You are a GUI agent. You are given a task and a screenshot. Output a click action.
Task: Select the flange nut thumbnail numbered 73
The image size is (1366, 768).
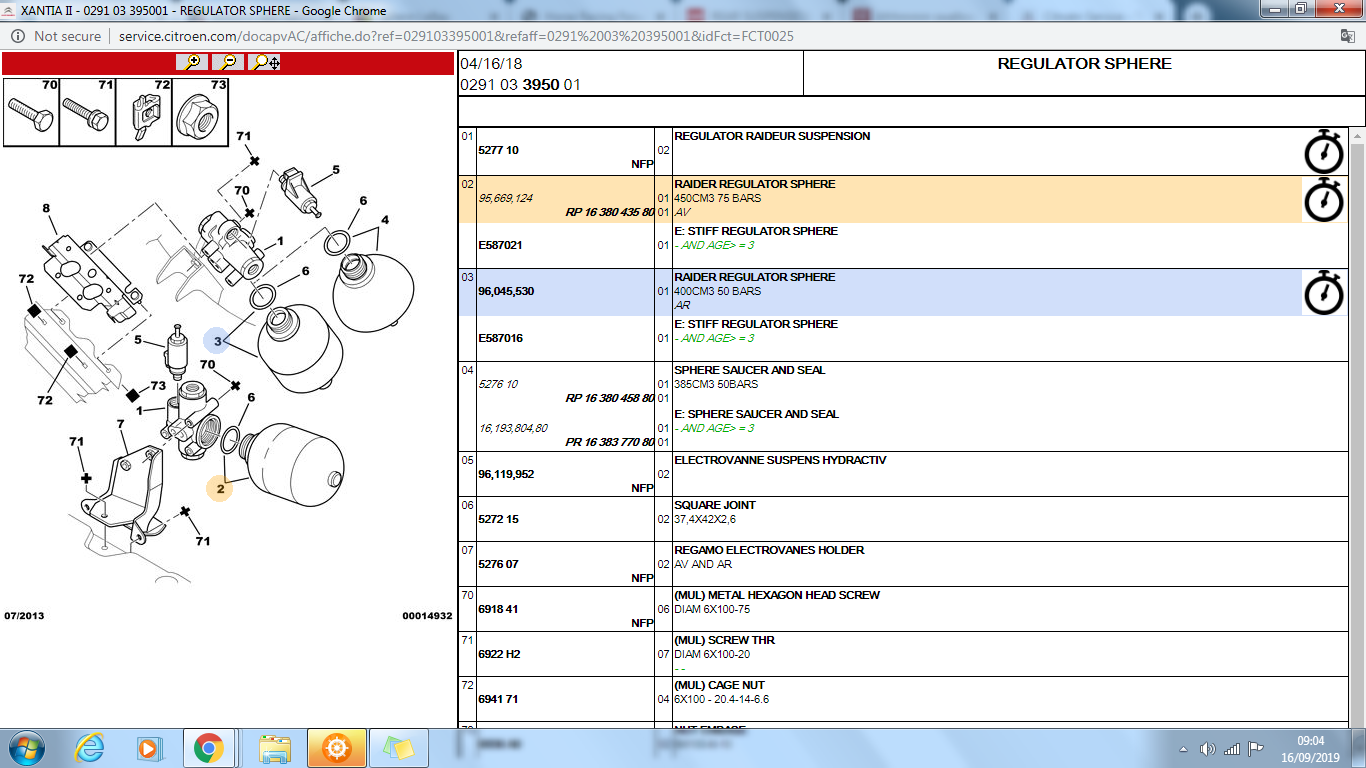201,111
